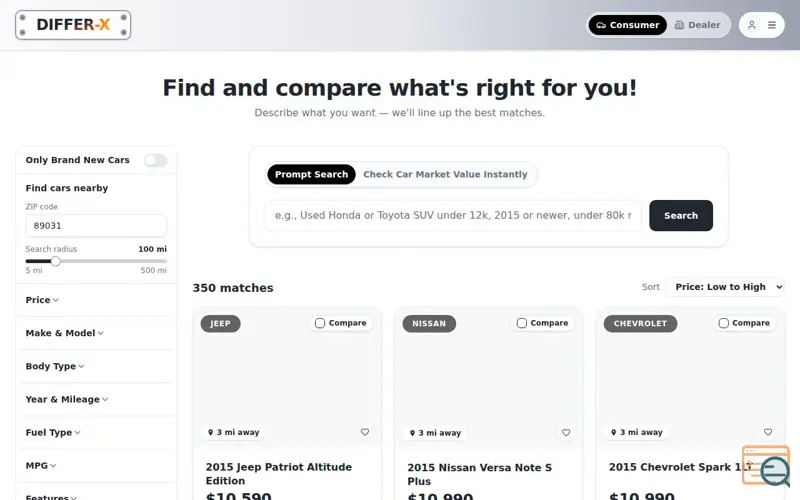The image size is (800, 500).
Task: Favorite the Jeep Patriot with heart icon
Action: point(365,432)
